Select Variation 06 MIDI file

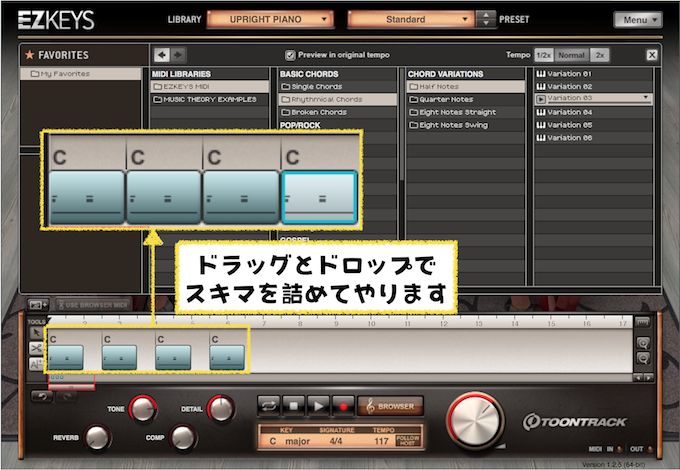click(x=593, y=137)
